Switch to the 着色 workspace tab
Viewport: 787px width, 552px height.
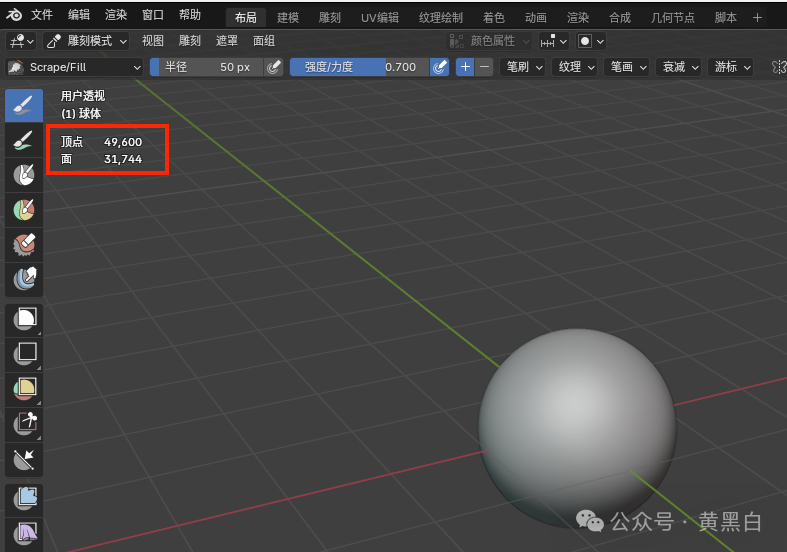click(493, 18)
